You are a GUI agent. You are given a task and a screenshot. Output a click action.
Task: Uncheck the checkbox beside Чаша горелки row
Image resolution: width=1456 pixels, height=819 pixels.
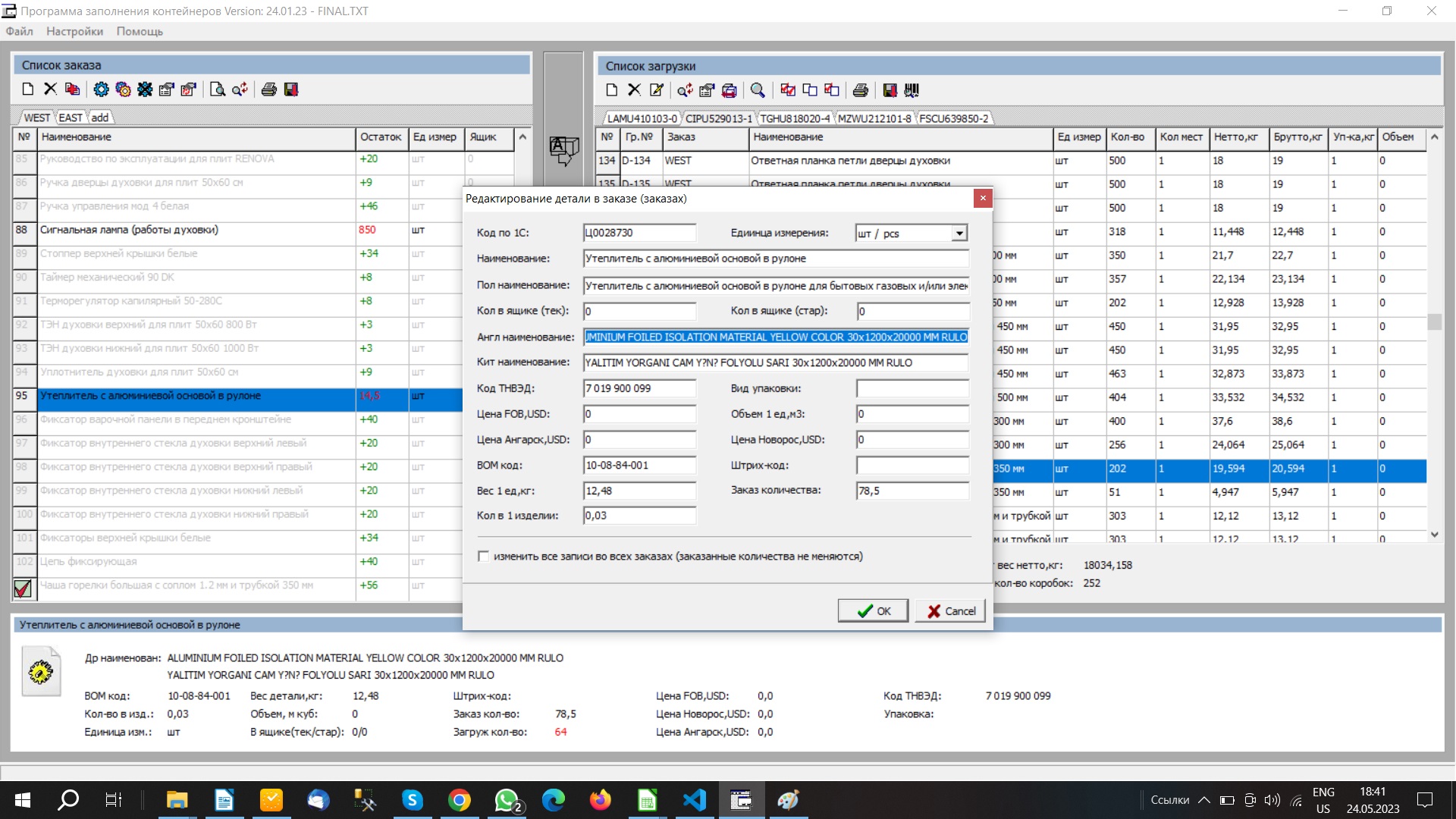pos(22,587)
